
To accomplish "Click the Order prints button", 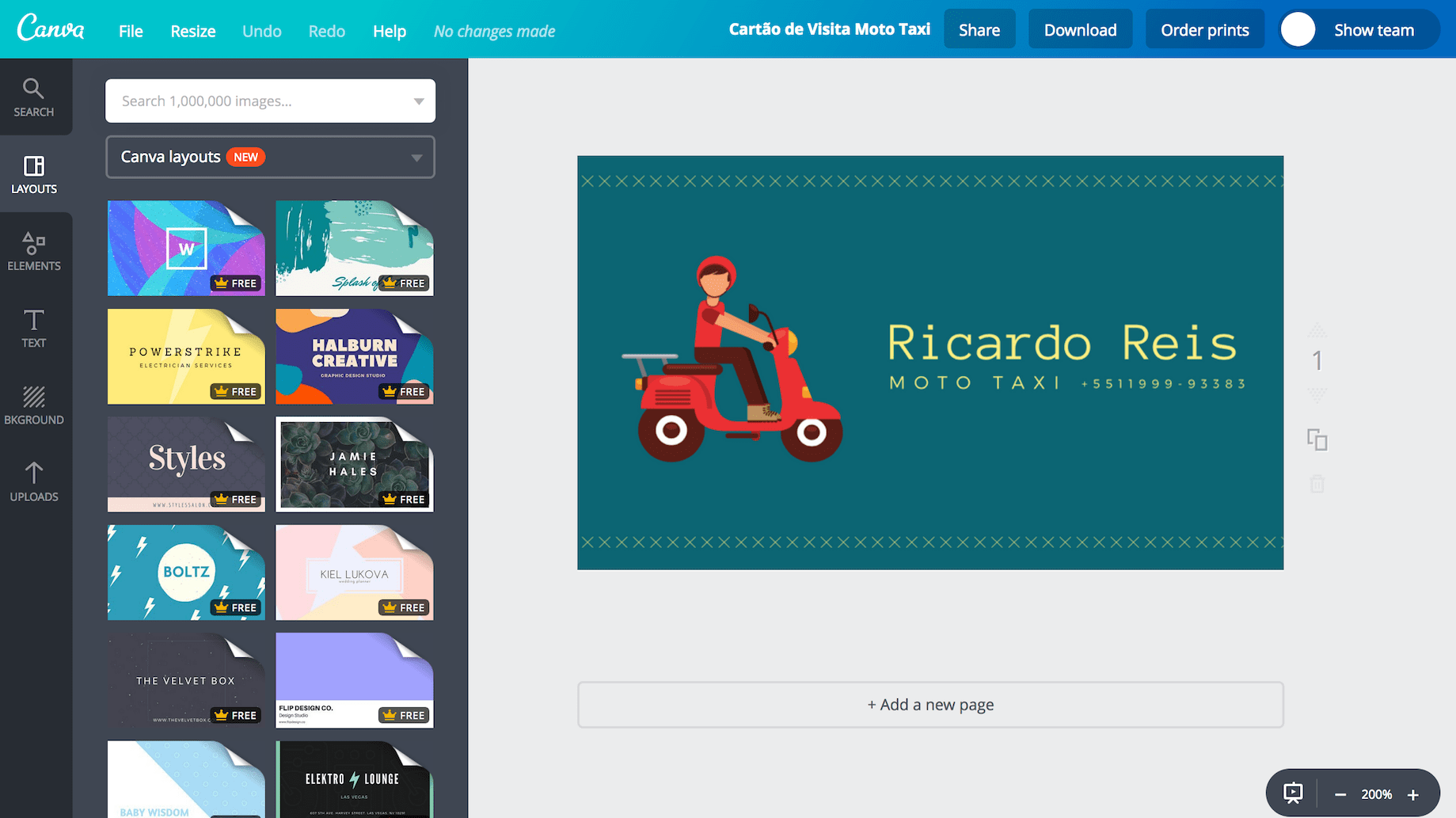I will click(x=1205, y=29).
